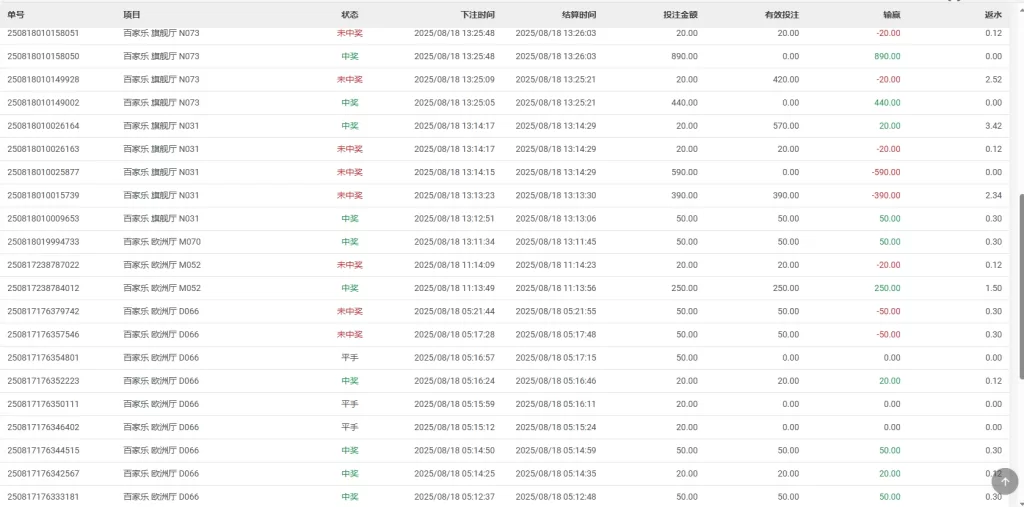Click bet time 2025/08/18 13:14:15
Image resolution: width=1024 pixels, height=507 pixels.
click(455, 172)
